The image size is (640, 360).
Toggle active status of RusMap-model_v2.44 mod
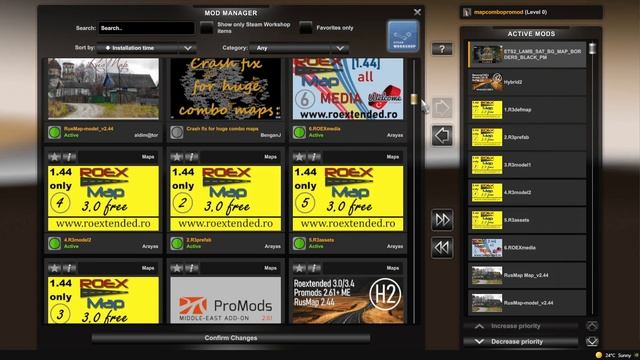pyautogui.click(x=54, y=132)
